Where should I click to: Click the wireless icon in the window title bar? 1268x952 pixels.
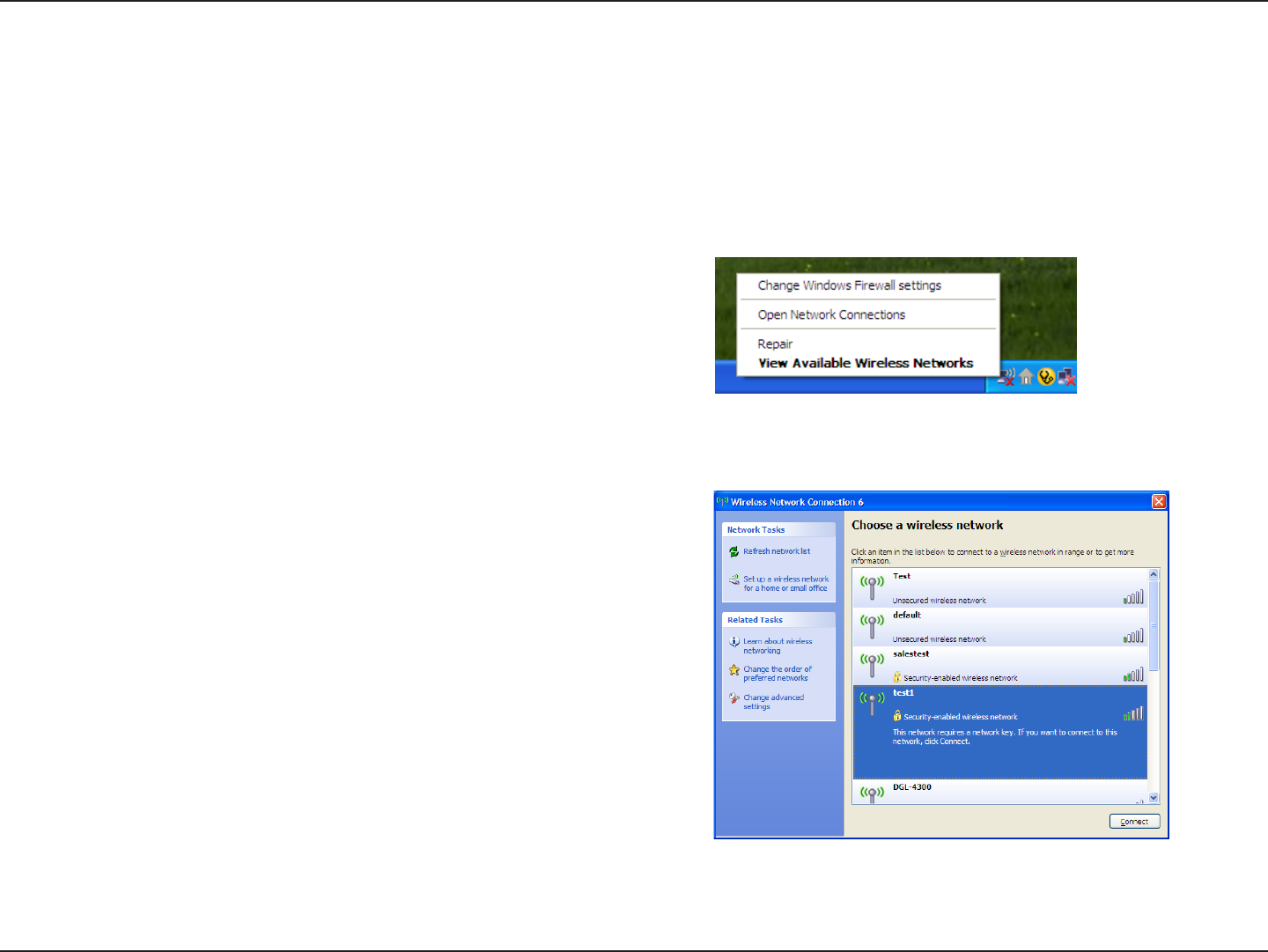(723, 501)
